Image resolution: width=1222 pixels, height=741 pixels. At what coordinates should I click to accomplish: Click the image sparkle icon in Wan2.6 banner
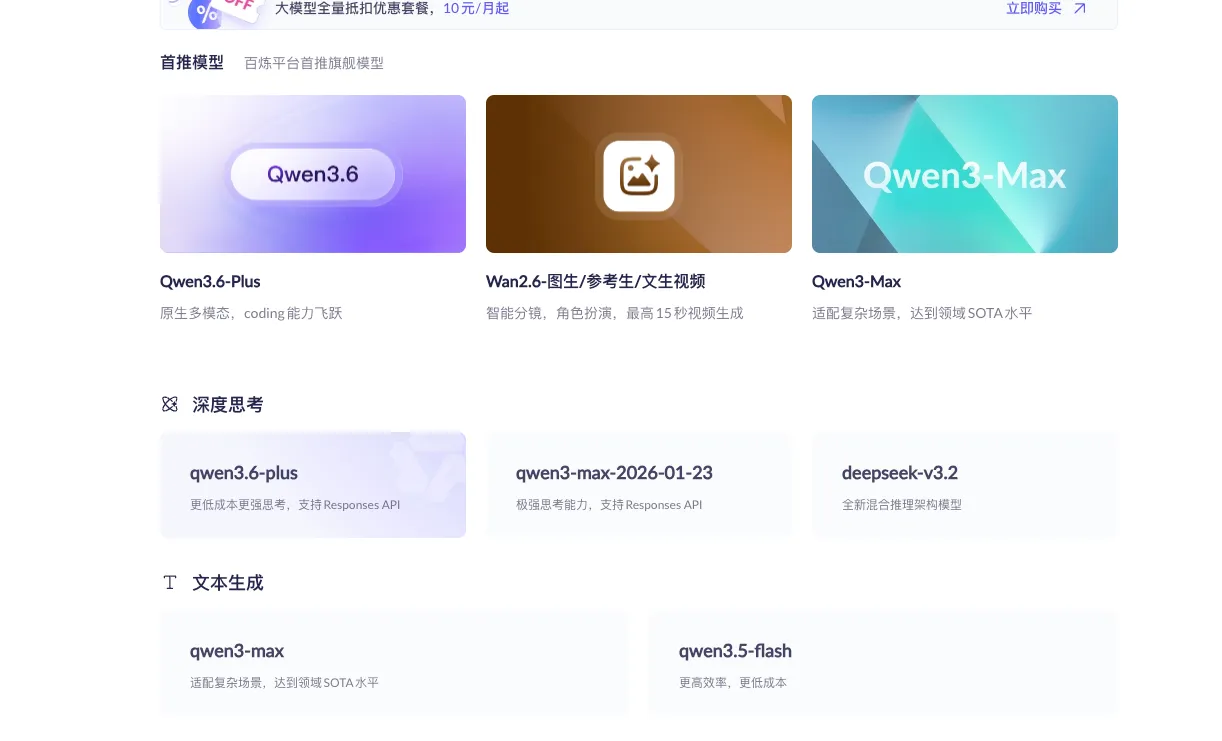coord(639,176)
